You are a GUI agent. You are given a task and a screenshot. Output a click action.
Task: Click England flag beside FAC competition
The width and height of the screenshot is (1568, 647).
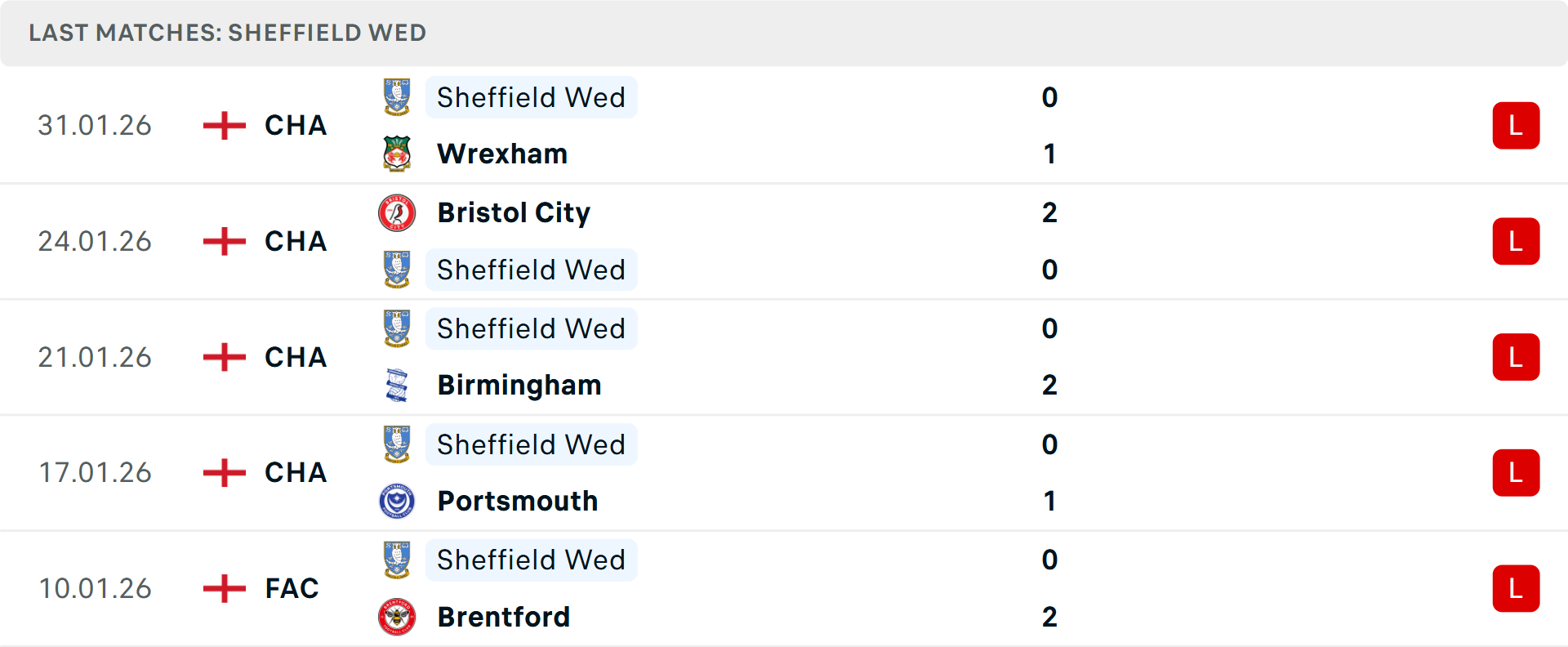(224, 588)
